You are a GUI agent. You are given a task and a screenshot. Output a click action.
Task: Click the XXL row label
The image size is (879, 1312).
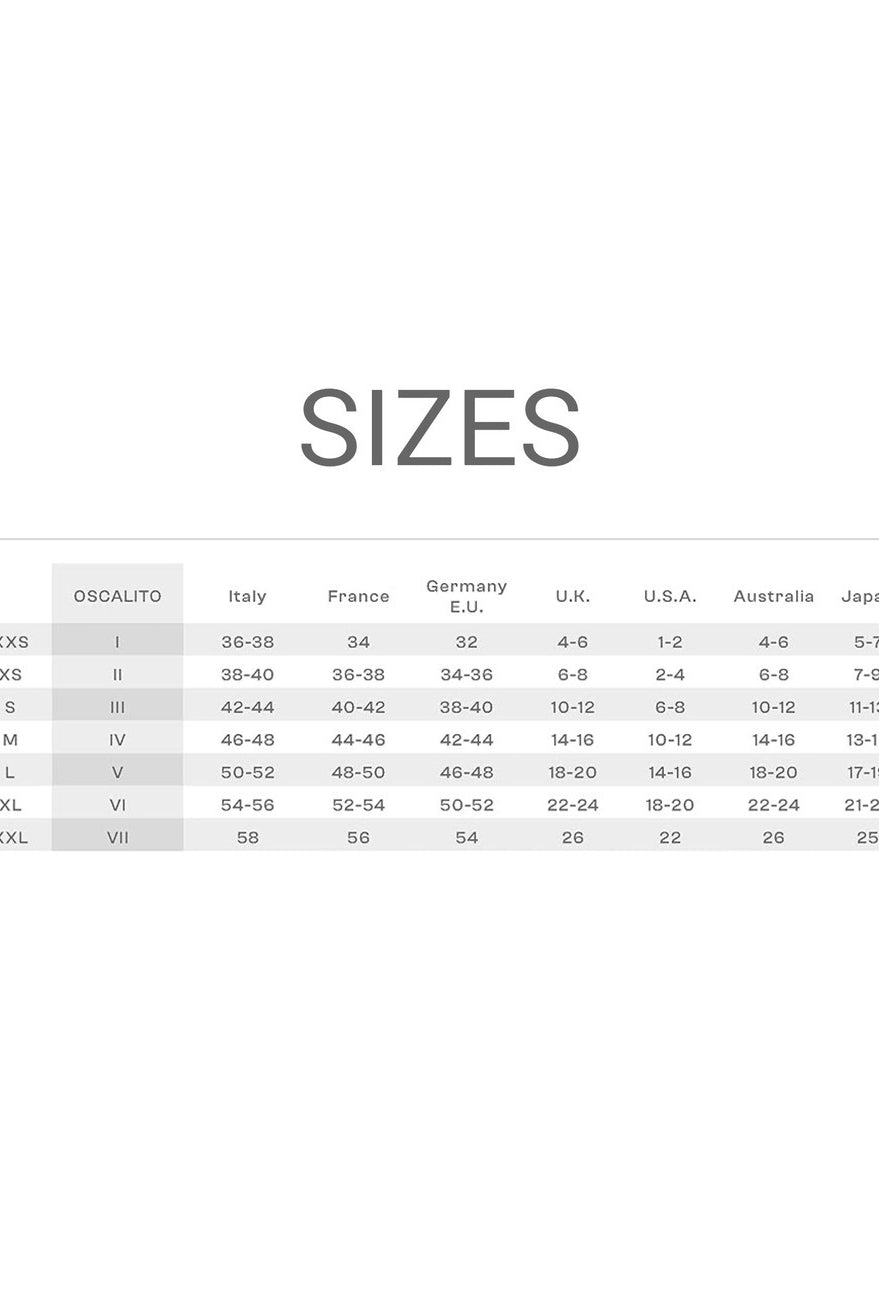(x=13, y=838)
